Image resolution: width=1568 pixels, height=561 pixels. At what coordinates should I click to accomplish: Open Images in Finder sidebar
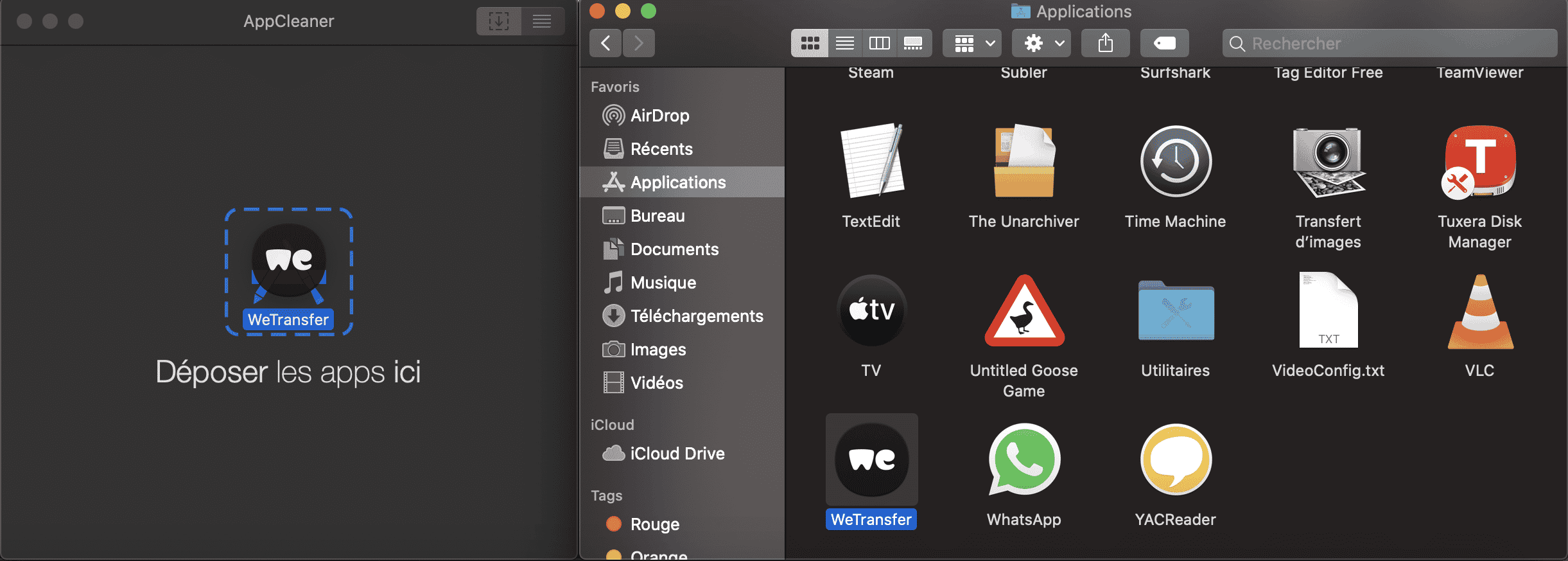(682, 350)
